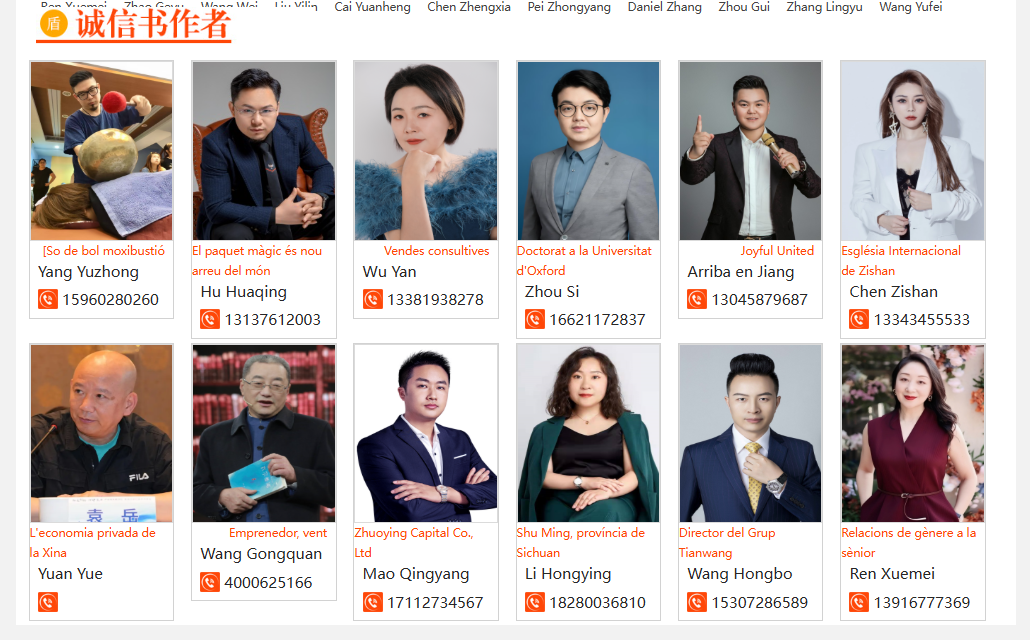The width and height of the screenshot is (1030, 640).
Task: Click the phone icon under Zhou Si
Action: [535, 320]
